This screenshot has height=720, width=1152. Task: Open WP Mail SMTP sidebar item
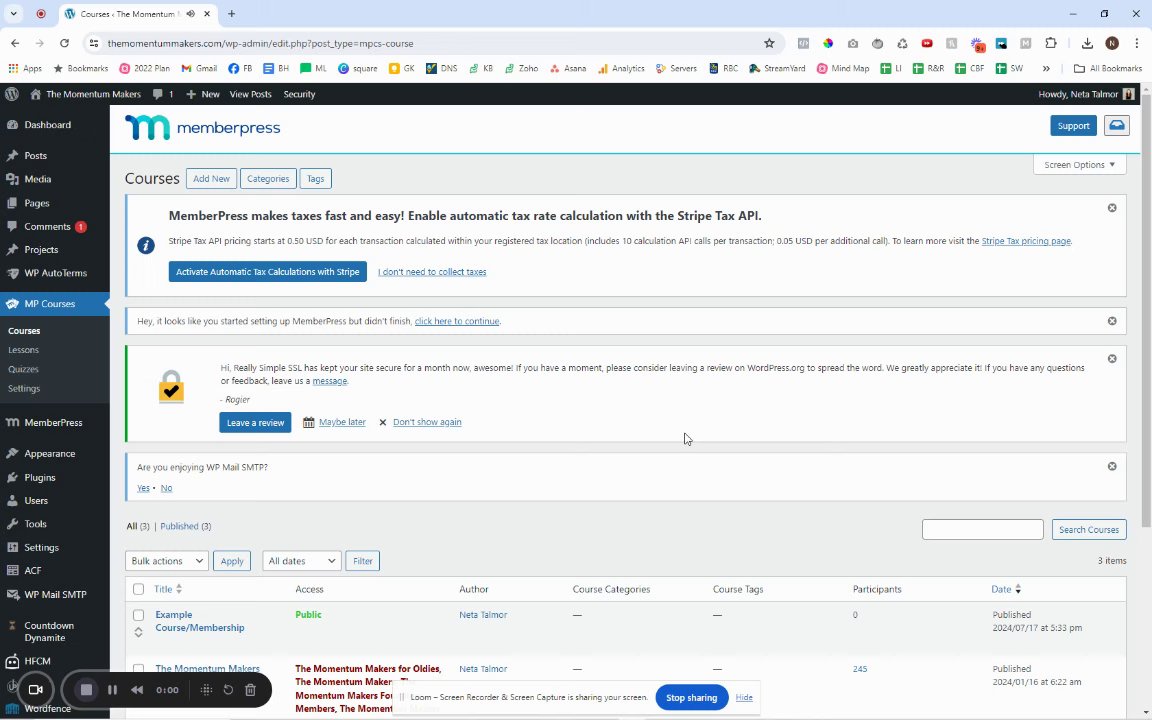pos(55,594)
